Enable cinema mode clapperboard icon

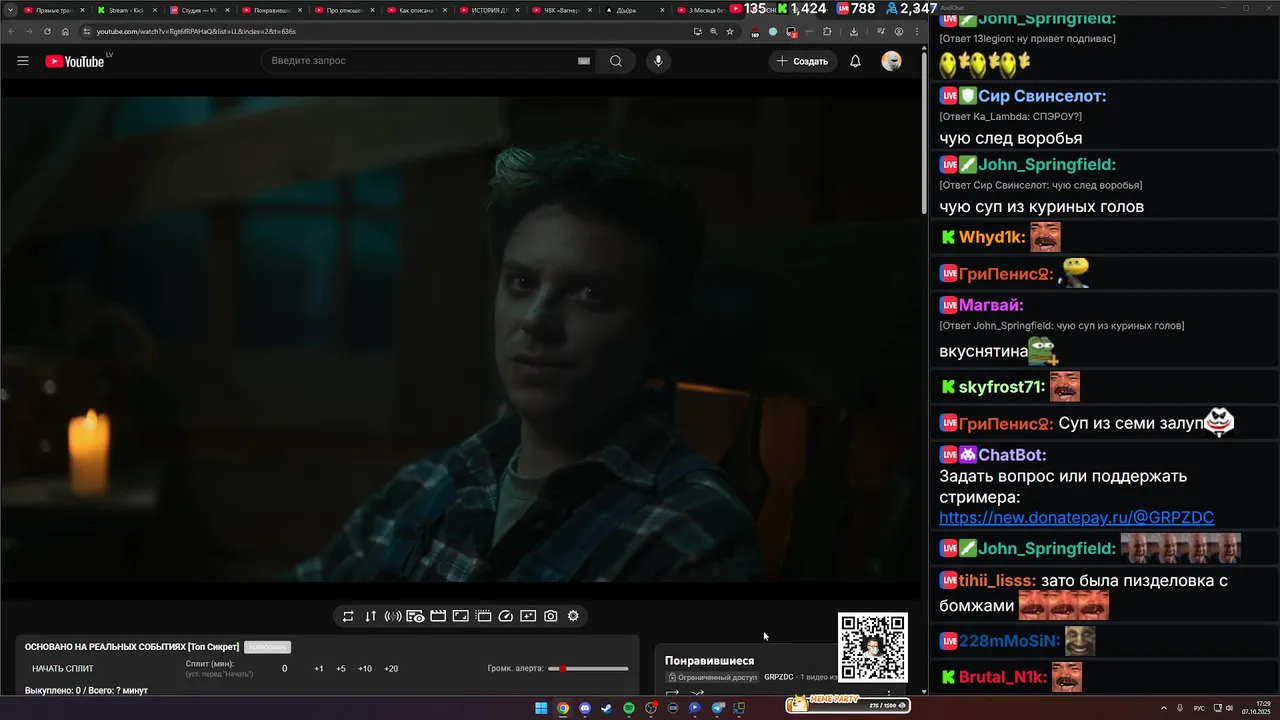438,616
